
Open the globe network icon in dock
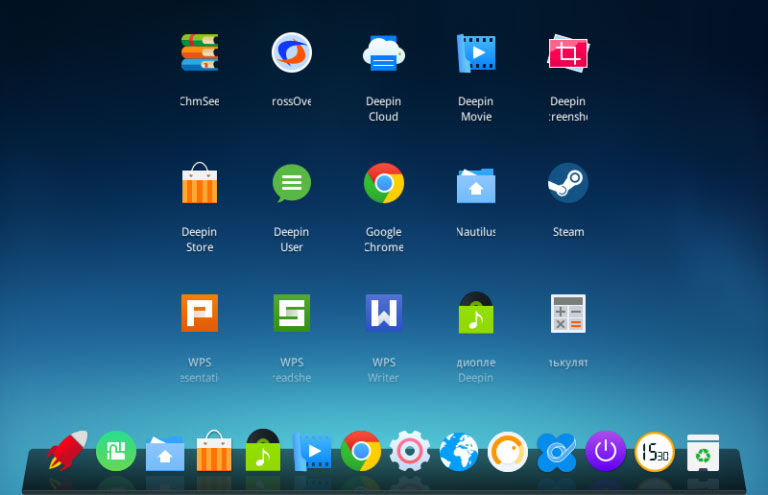pos(459,451)
